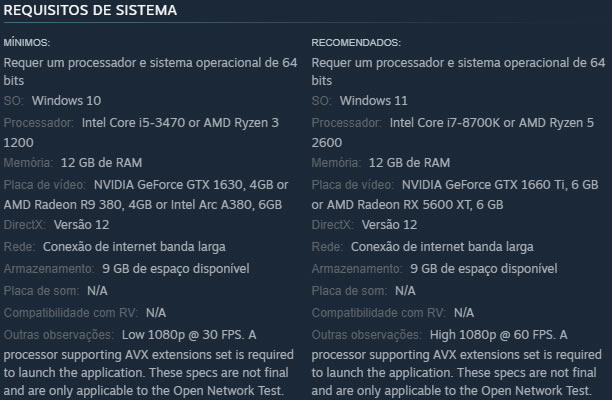The width and height of the screenshot is (612, 400).
Task: Click the "NVIDIA GeForce GTX 1630" text
Action: [x=165, y=185]
